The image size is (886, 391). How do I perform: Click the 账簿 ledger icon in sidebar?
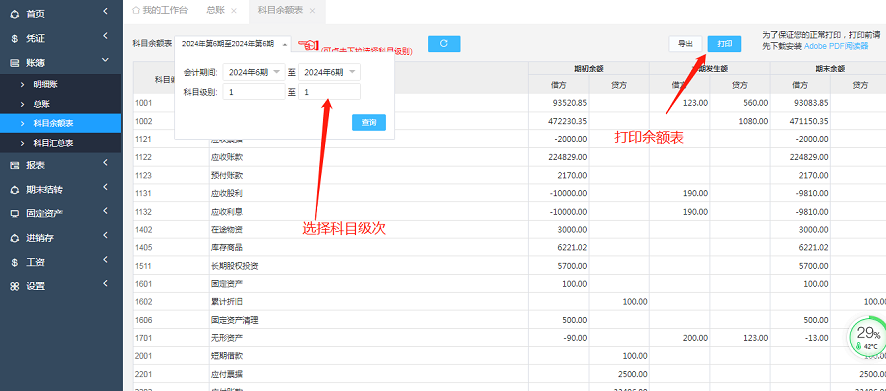click(15, 63)
